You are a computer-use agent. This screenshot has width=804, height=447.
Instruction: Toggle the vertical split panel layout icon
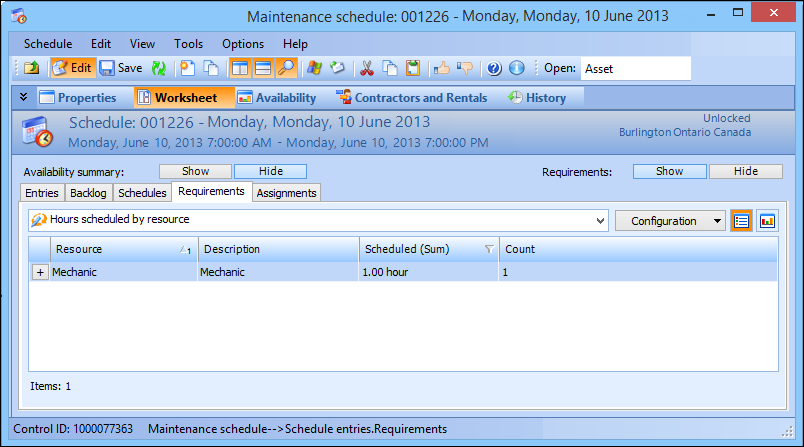[x=239, y=68]
